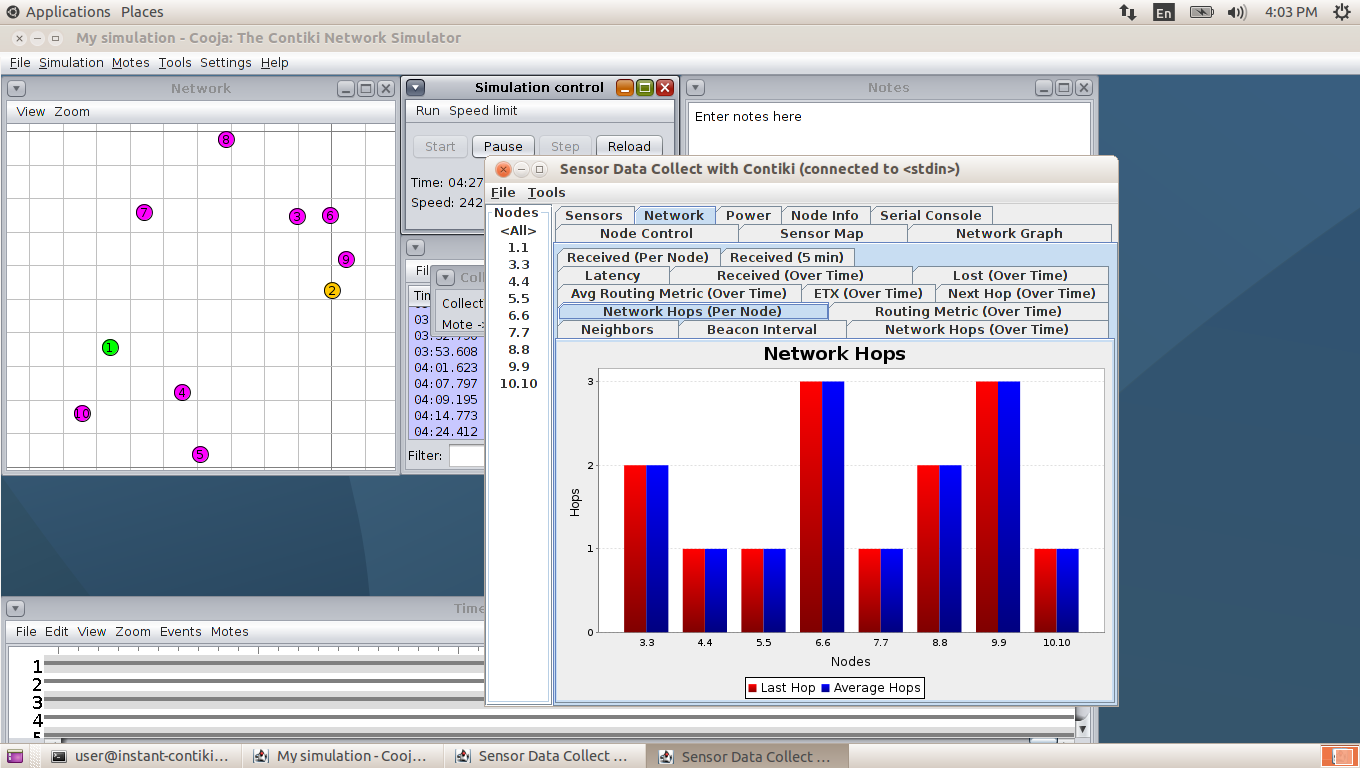
Task: Open the Network panel dropdown arrow icon
Action: pyautogui.click(x=16, y=88)
